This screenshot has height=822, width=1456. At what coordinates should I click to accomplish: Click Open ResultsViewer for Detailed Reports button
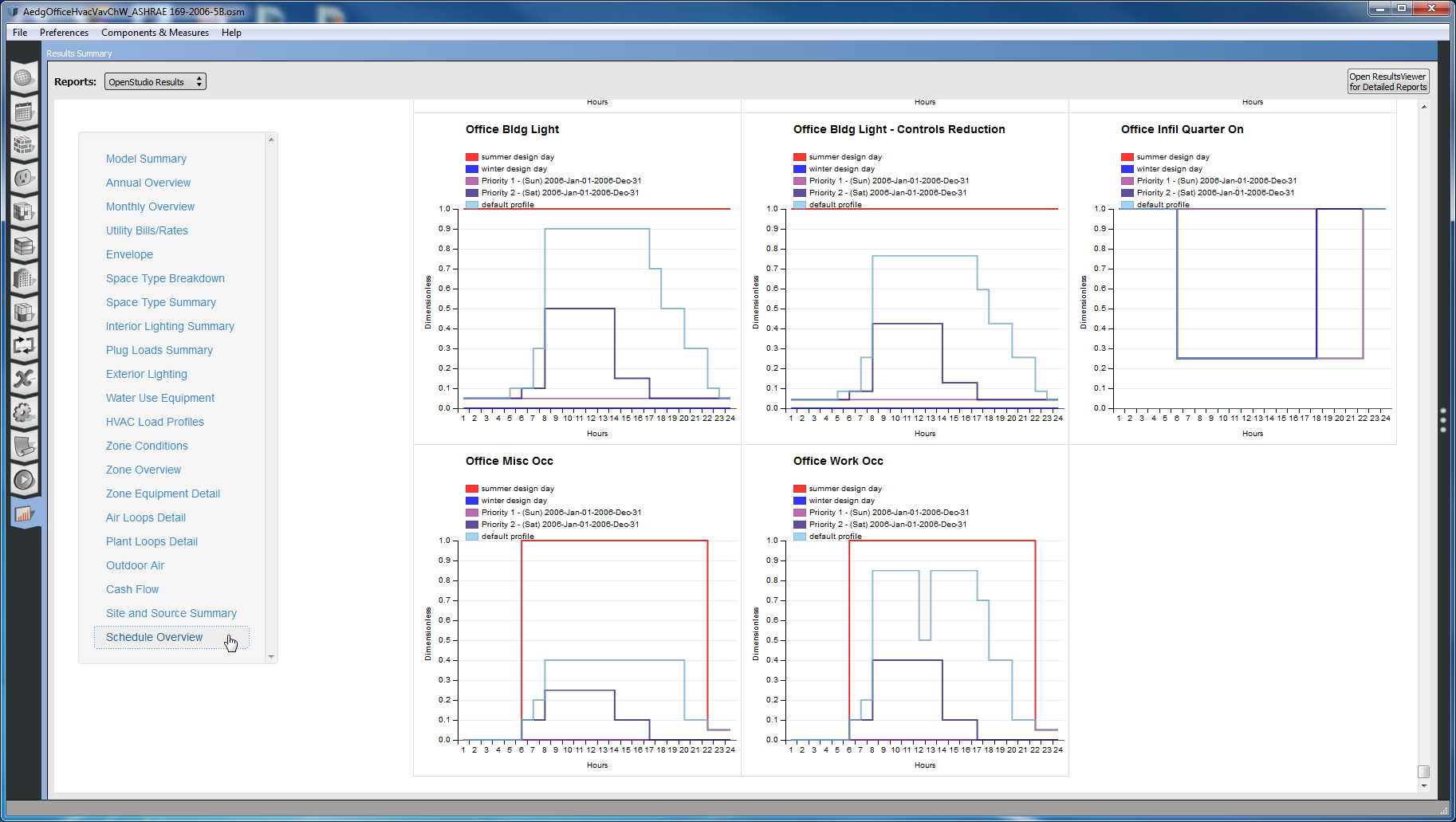tap(1387, 82)
